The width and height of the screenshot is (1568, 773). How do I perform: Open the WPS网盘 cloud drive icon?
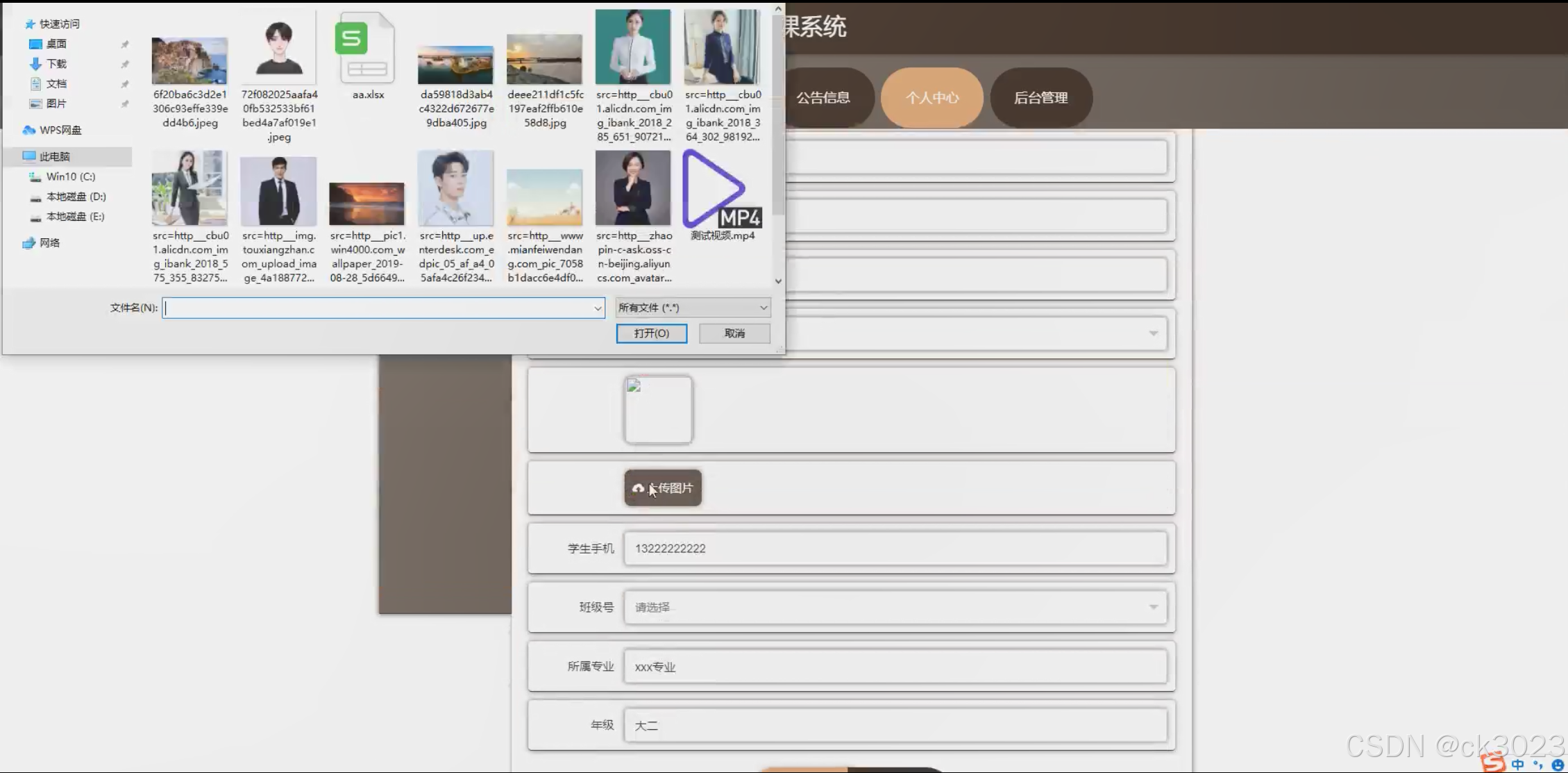click(29, 130)
